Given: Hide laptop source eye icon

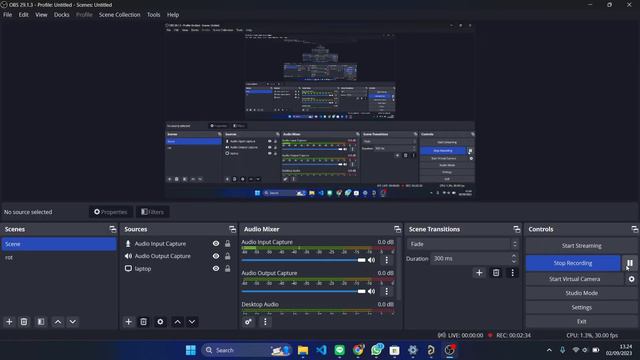Looking at the screenshot, I should pos(216,269).
